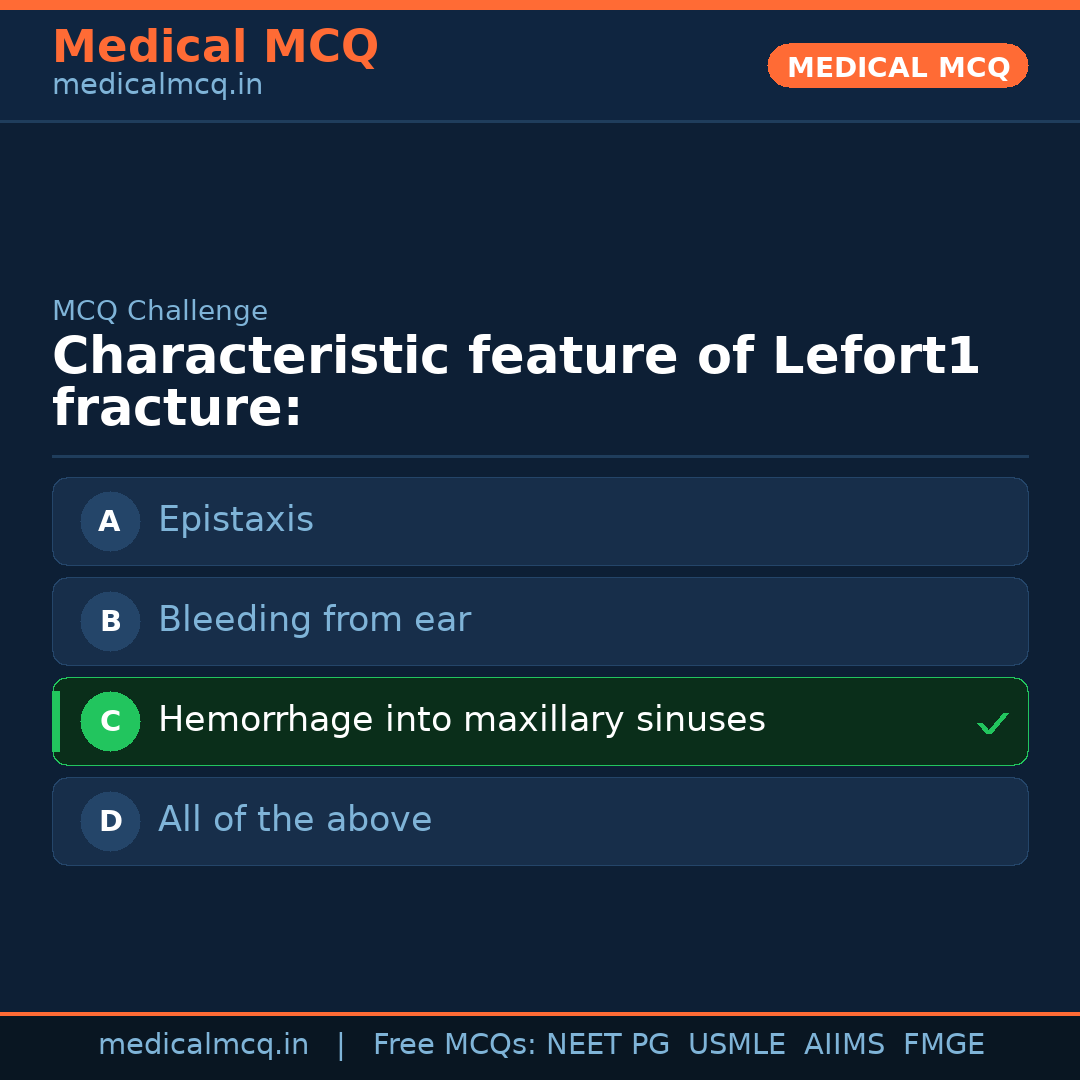Click the Free MCQs footer text
The image size is (1080, 1080).
click(454, 1045)
